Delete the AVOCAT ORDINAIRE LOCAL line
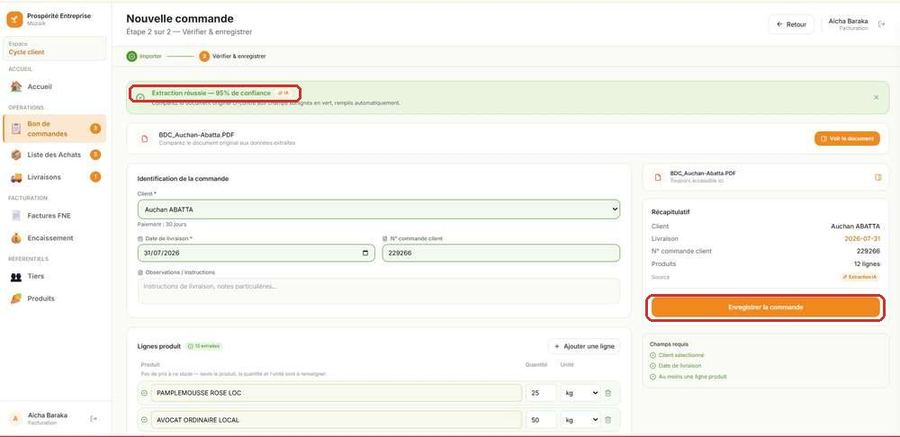The image size is (900, 437). click(x=608, y=420)
